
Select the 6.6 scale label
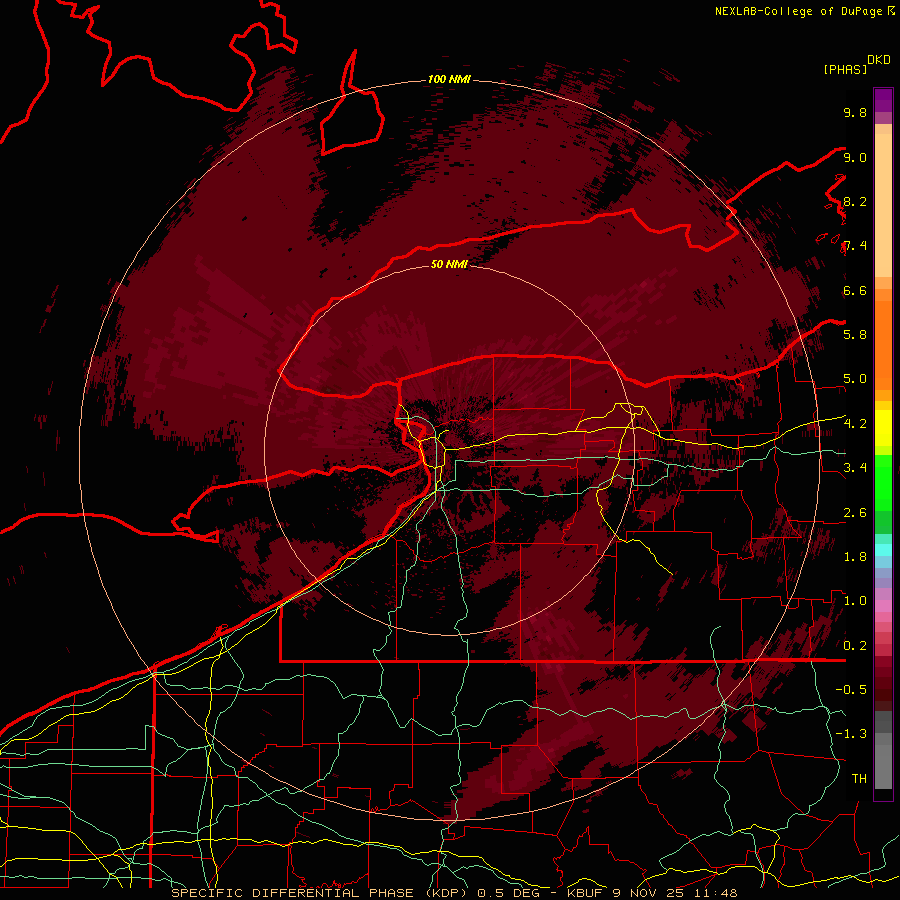tap(855, 290)
